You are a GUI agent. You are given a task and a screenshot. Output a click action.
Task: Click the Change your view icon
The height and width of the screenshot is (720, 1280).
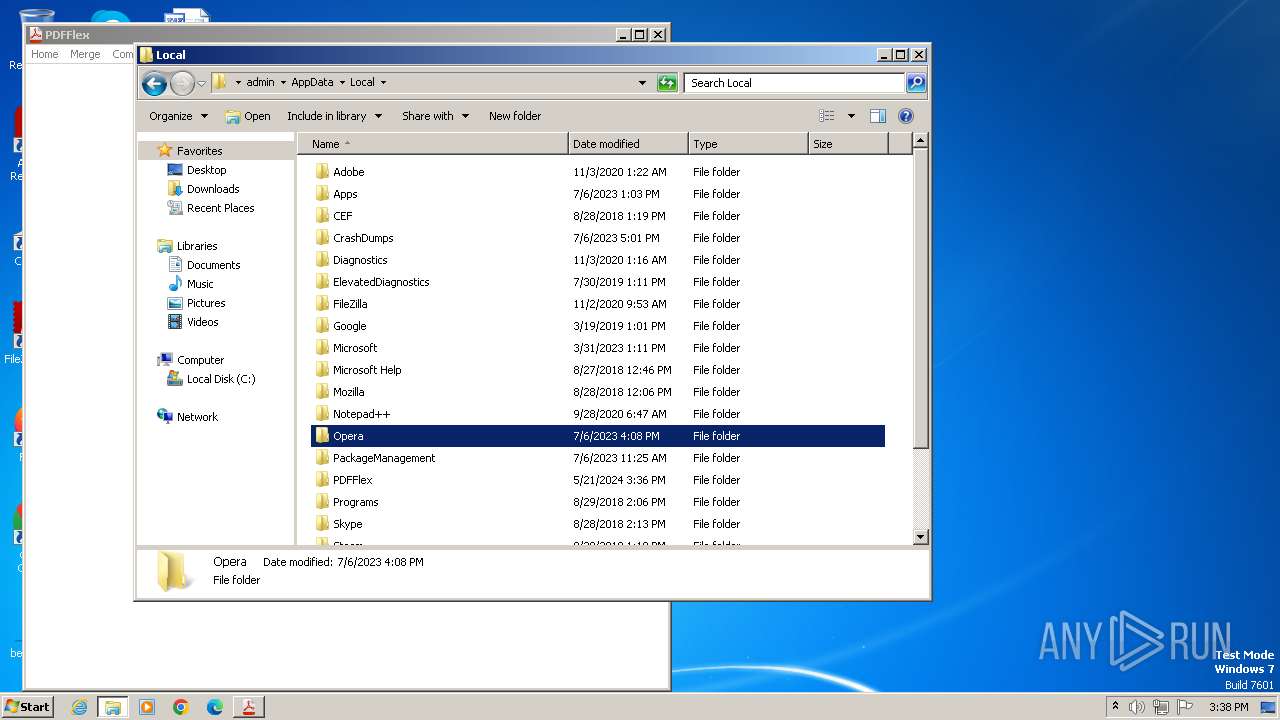827,116
